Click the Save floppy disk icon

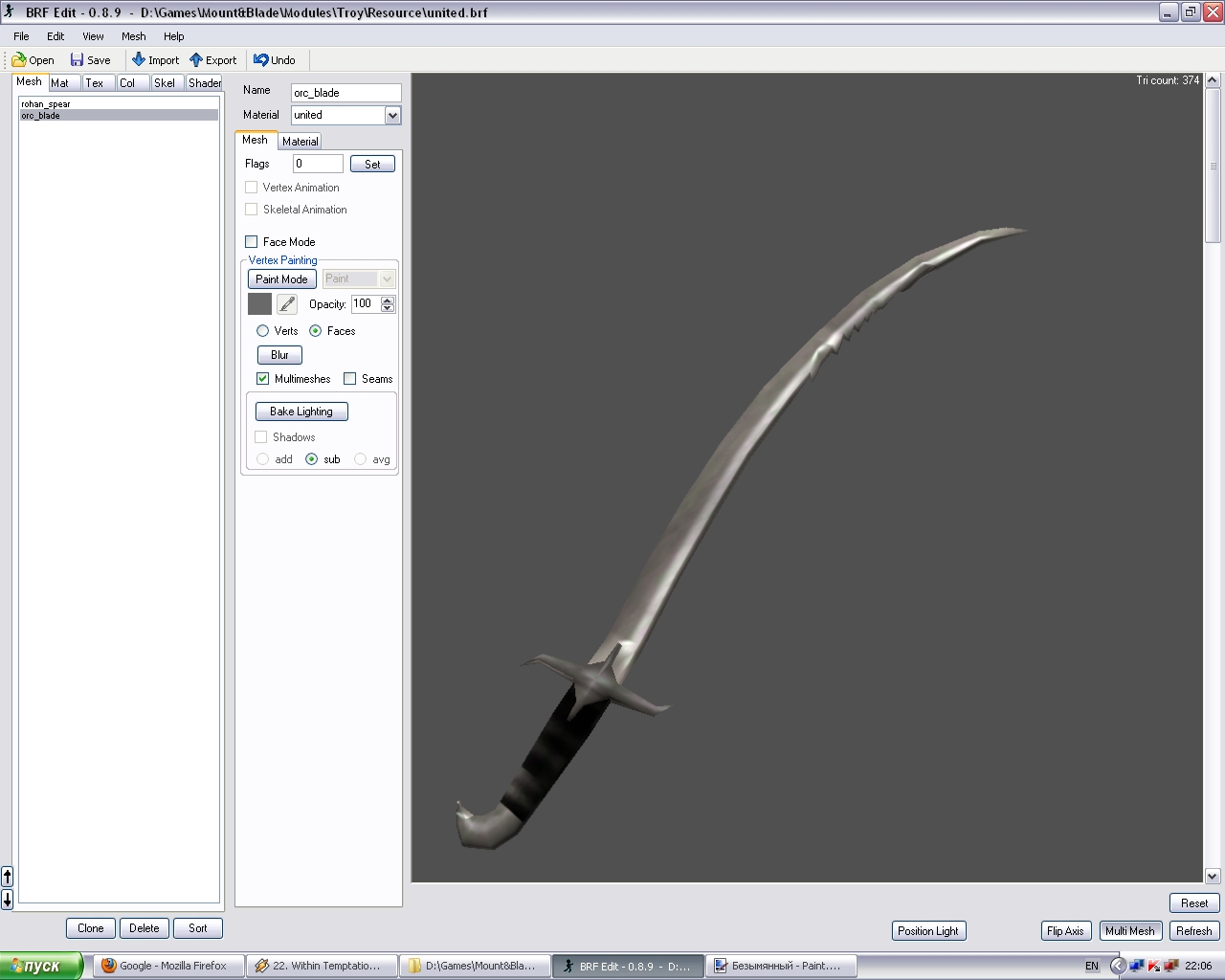(x=77, y=59)
